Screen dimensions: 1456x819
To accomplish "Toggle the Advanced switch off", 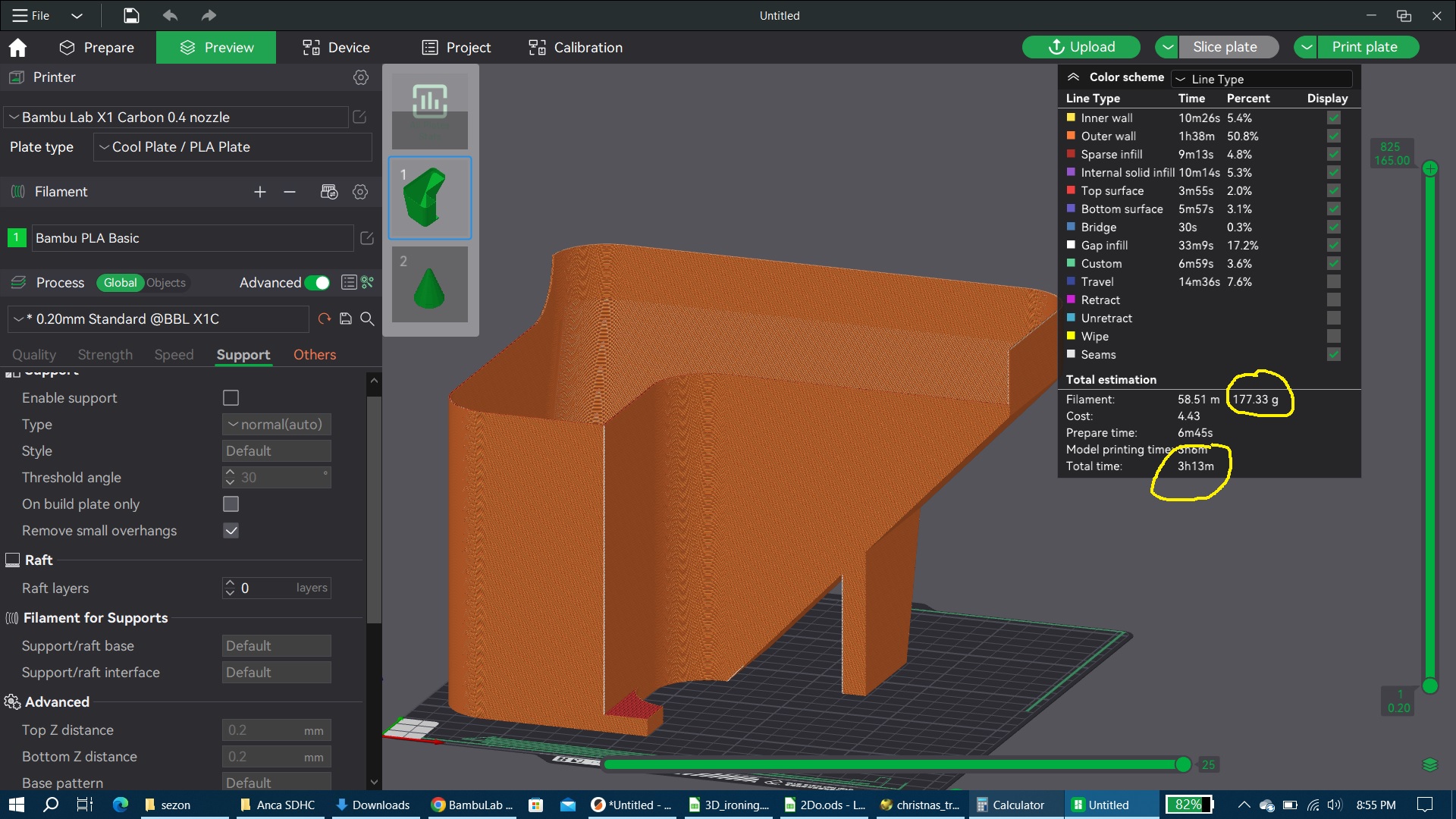I will 317,283.
